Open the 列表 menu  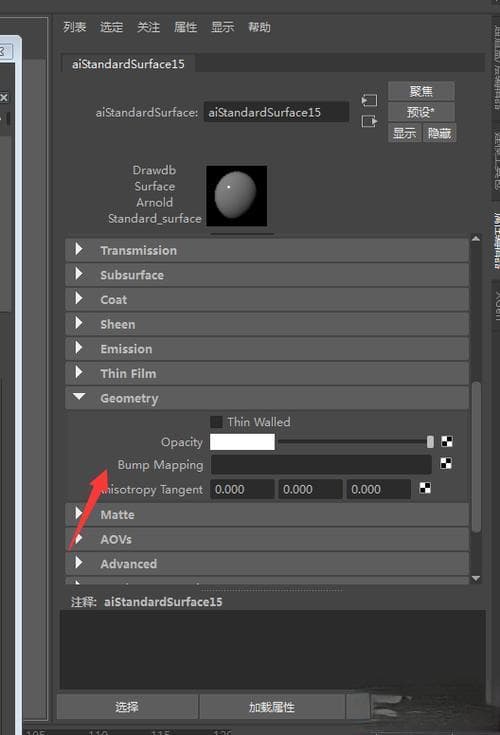click(75, 27)
